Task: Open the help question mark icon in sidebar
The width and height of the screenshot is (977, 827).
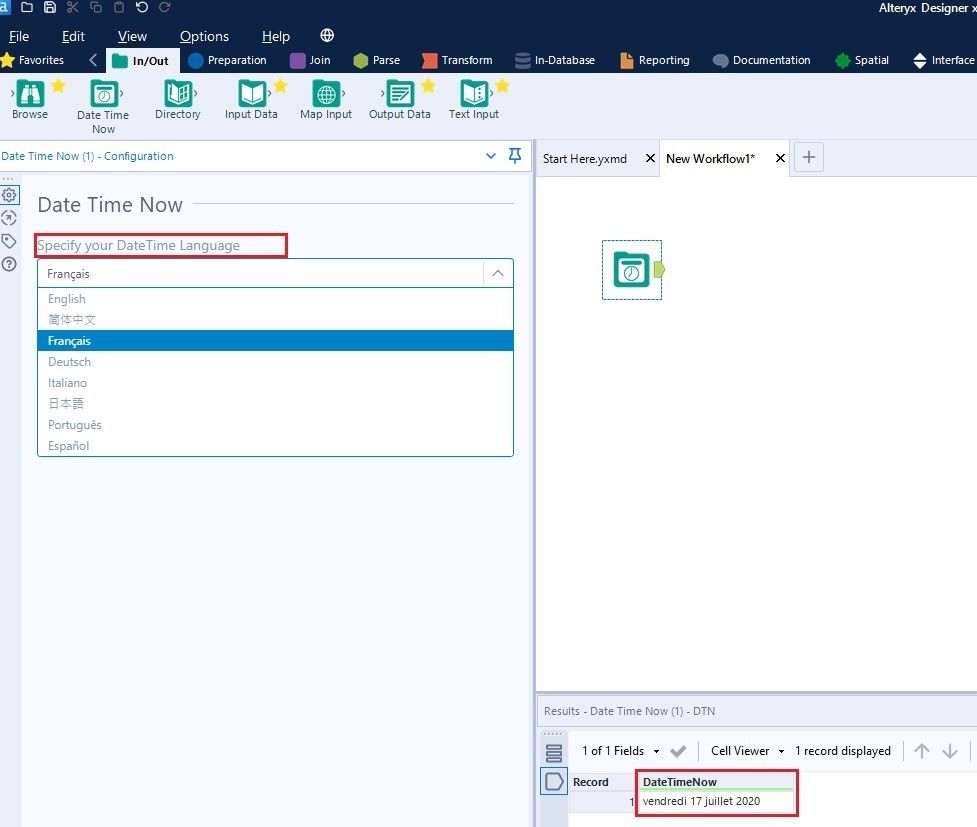Action: (9, 264)
